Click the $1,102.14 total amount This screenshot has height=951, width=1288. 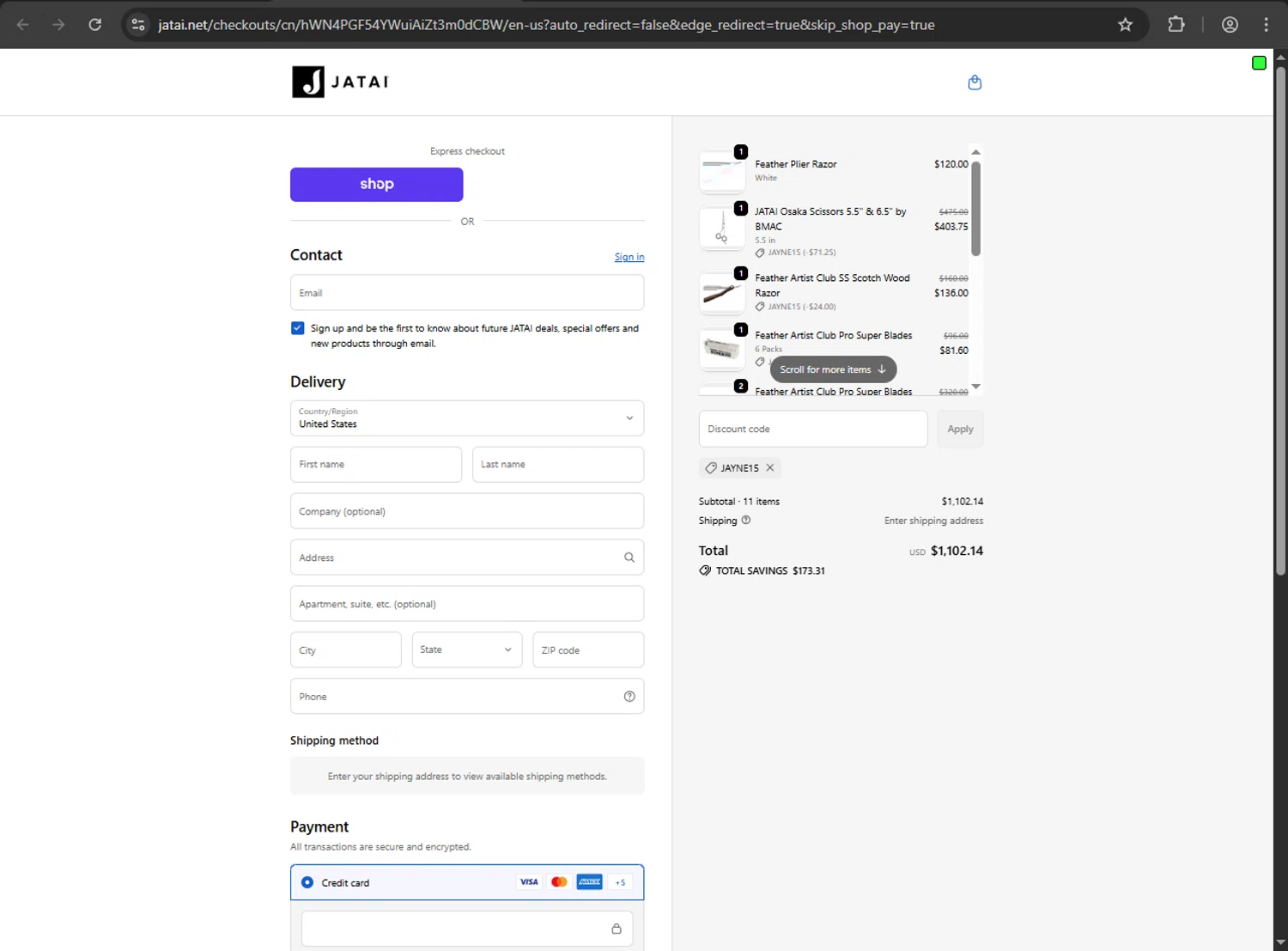[957, 551]
